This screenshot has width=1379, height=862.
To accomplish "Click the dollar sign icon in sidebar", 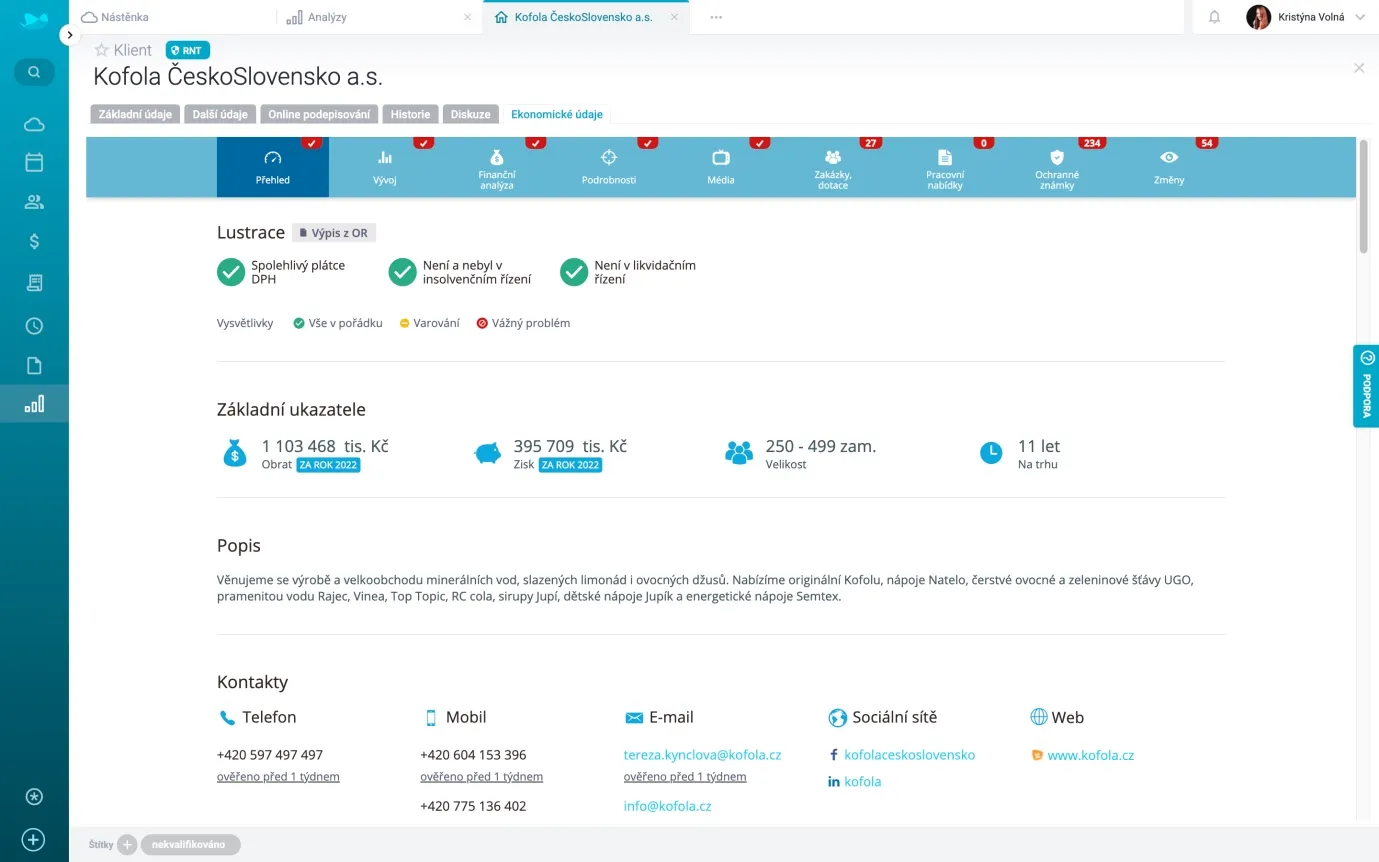I will pos(34,242).
